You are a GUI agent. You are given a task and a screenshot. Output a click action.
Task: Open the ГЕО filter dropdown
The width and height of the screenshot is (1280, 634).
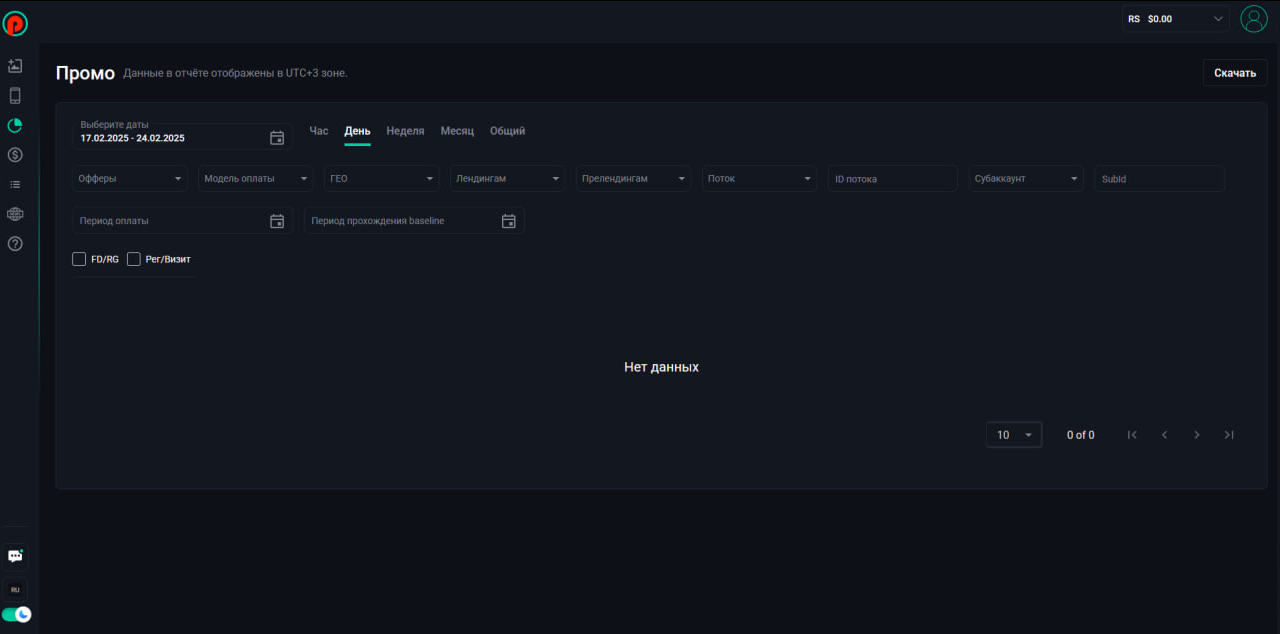tap(382, 179)
